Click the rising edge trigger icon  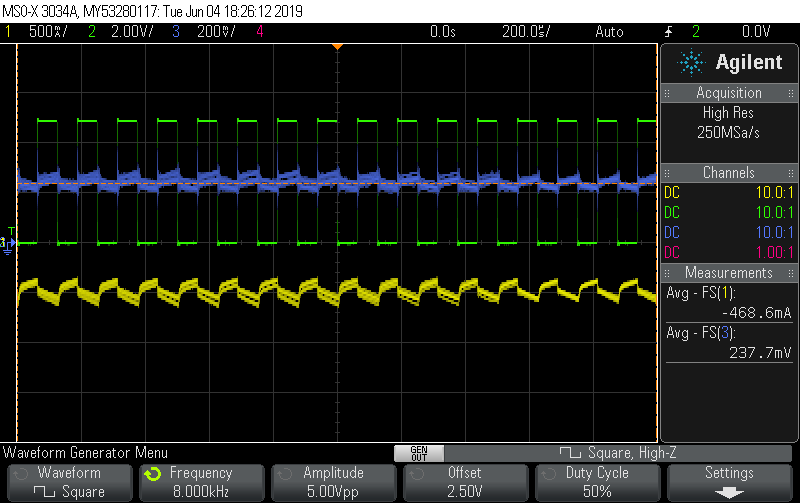pos(670,32)
